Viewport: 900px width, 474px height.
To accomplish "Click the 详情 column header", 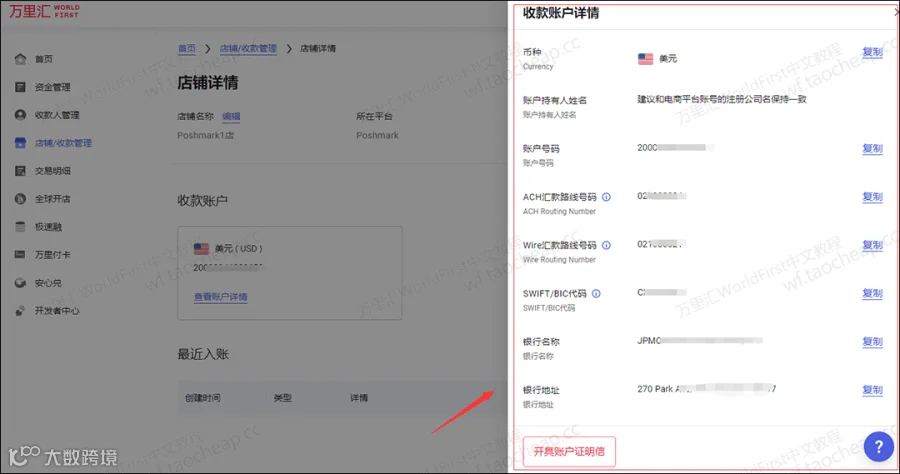I will (359, 398).
